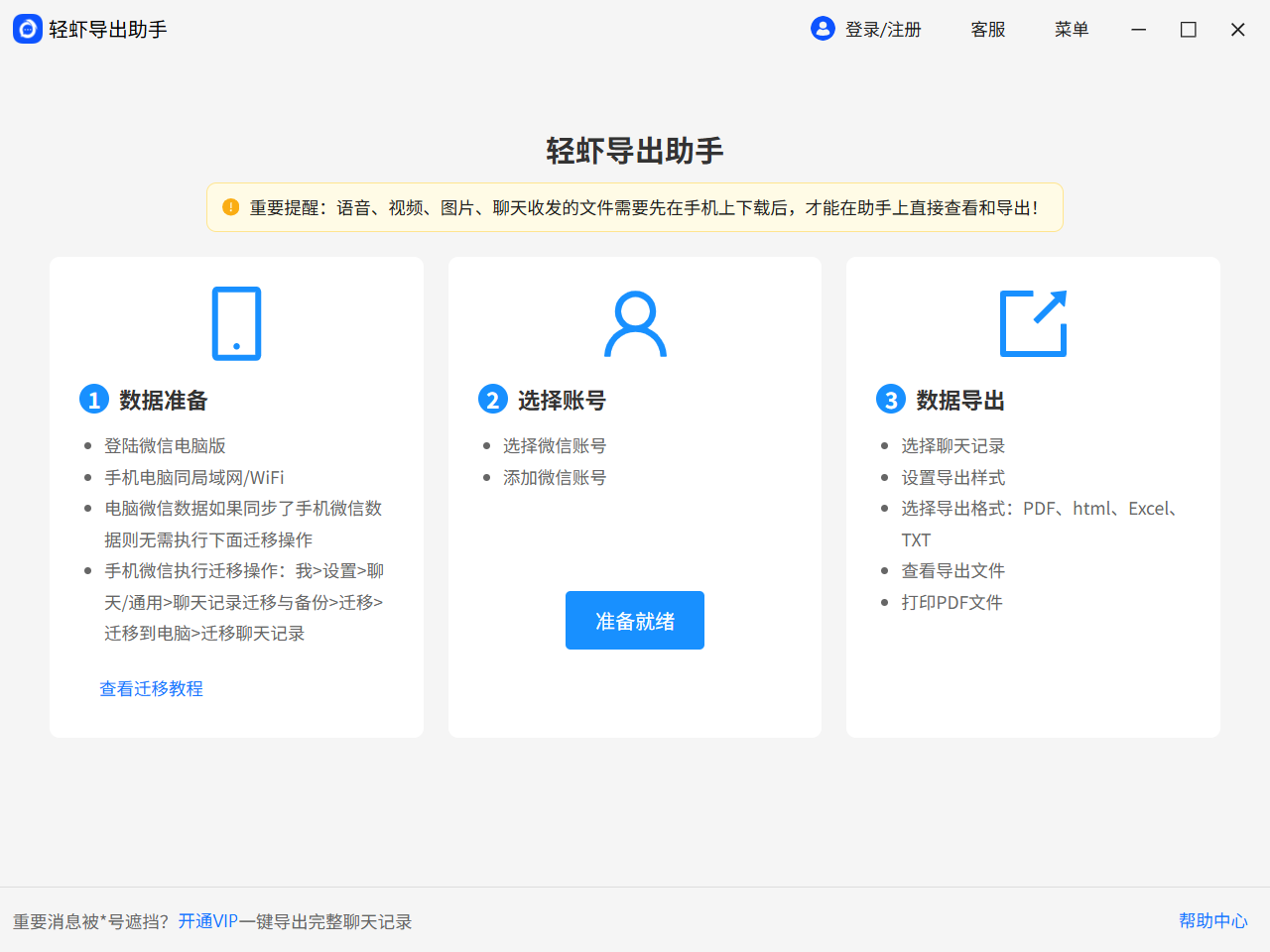Click the person icon in 选择账号 card
Image resolution: width=1270 pixels, height=952 pixels.
(x=635, y=323)
